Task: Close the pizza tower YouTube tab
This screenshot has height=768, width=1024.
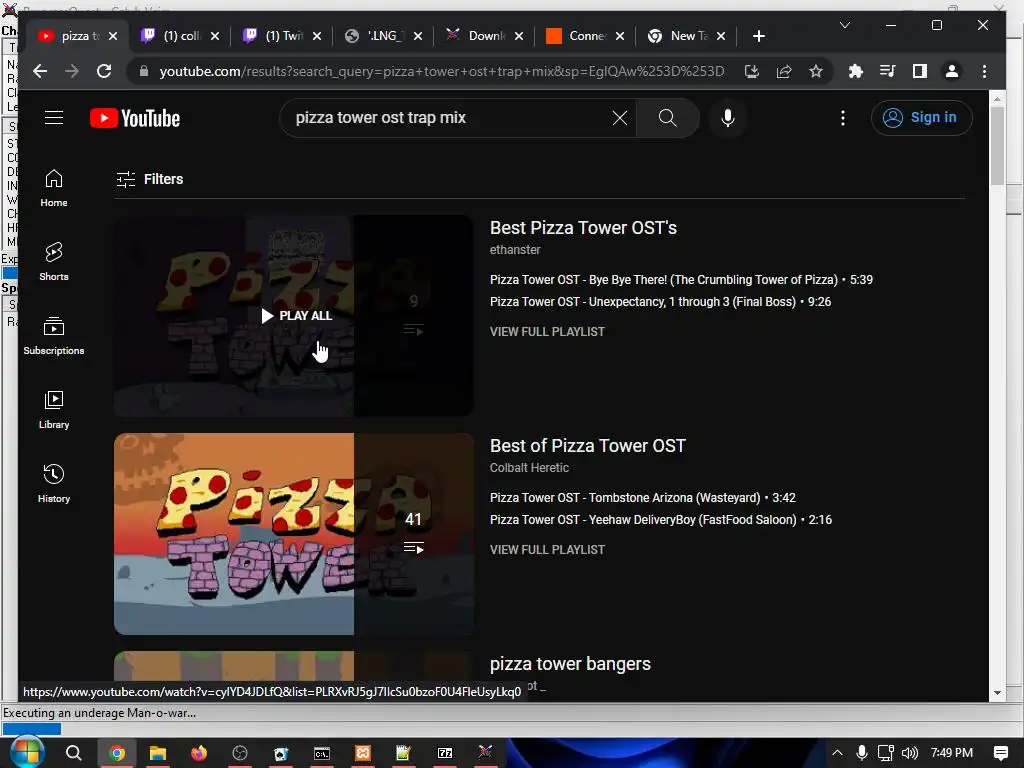Action: pyautogui.click(x=113, y=37)
